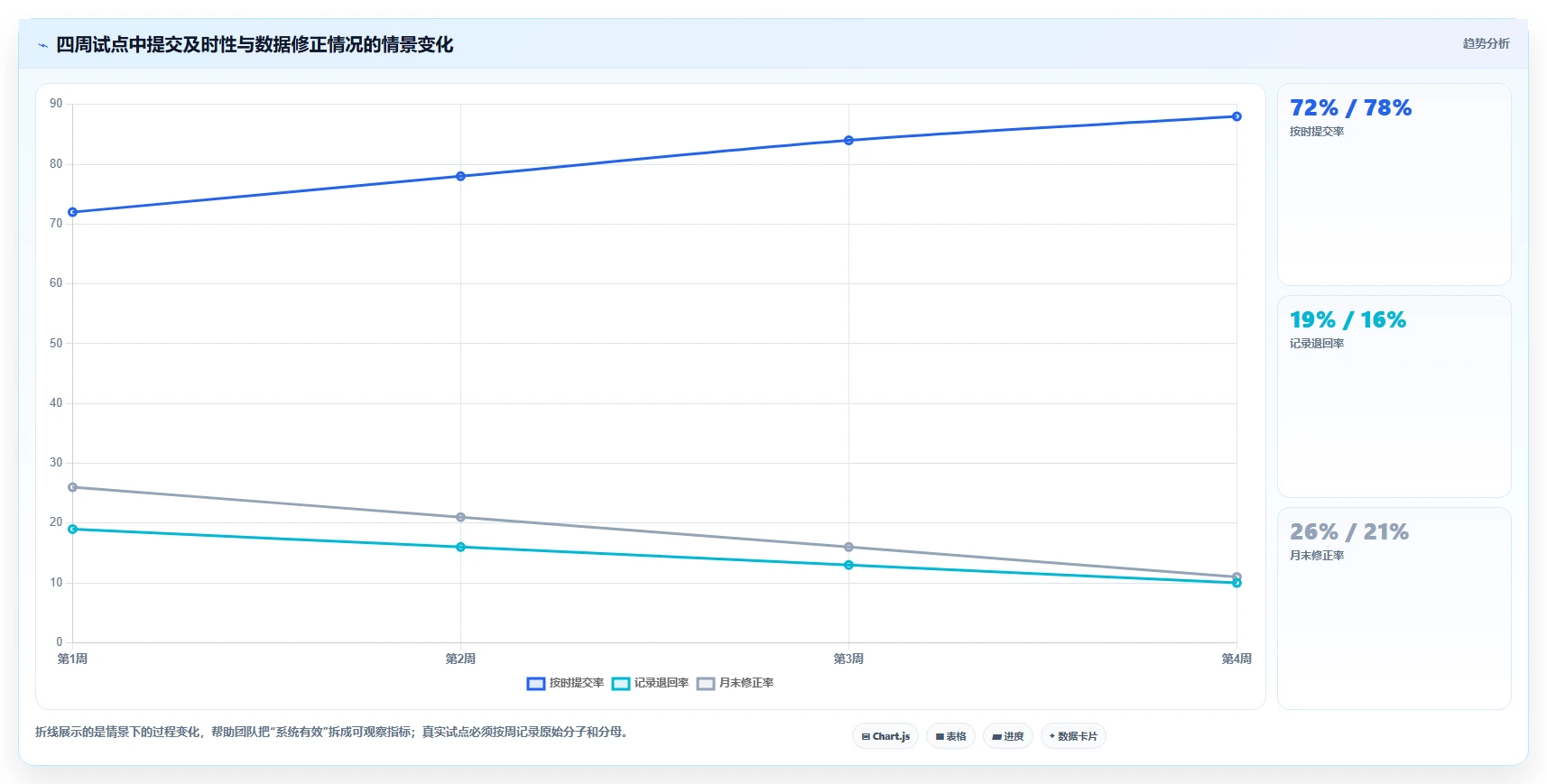Click the chart title 四周试点中提交及时性…
The image size is (1547, 784).
coord(255,45)
